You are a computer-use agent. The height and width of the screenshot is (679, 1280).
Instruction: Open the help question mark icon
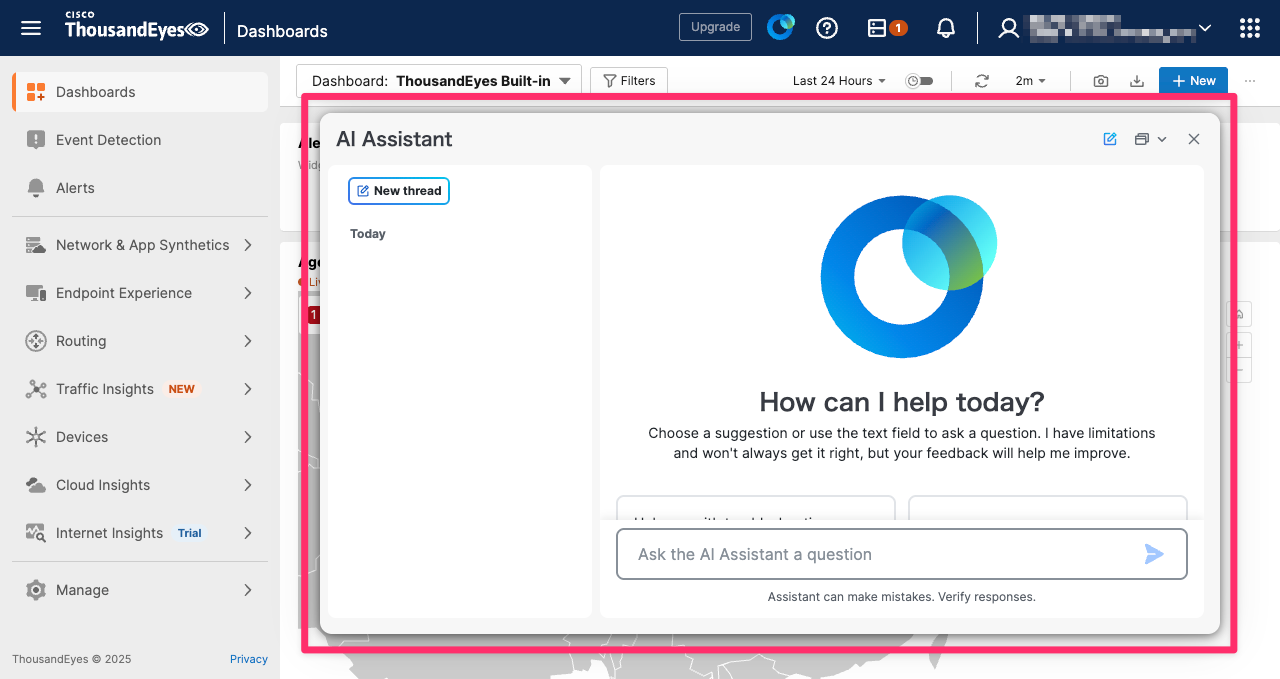pos(827,28)
